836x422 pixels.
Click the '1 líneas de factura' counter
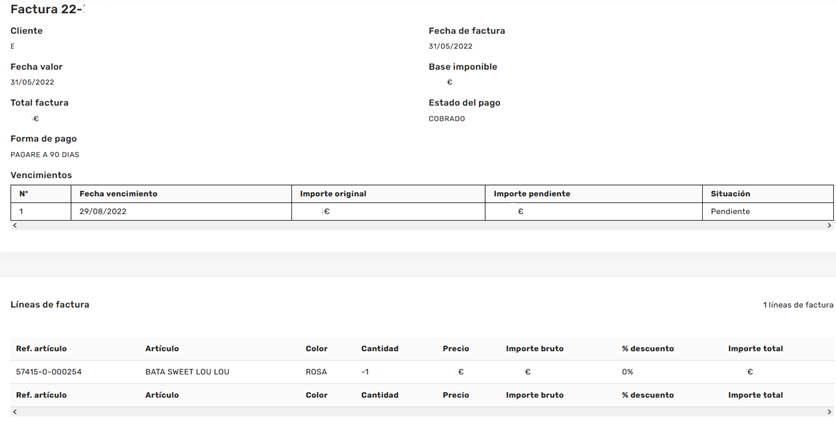(797, 305)
